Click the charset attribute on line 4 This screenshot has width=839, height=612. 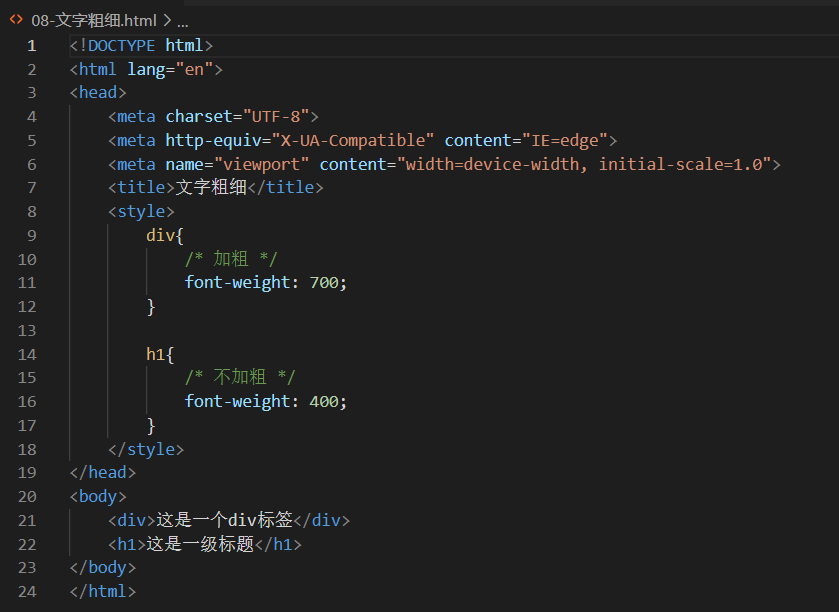[199, 116]
